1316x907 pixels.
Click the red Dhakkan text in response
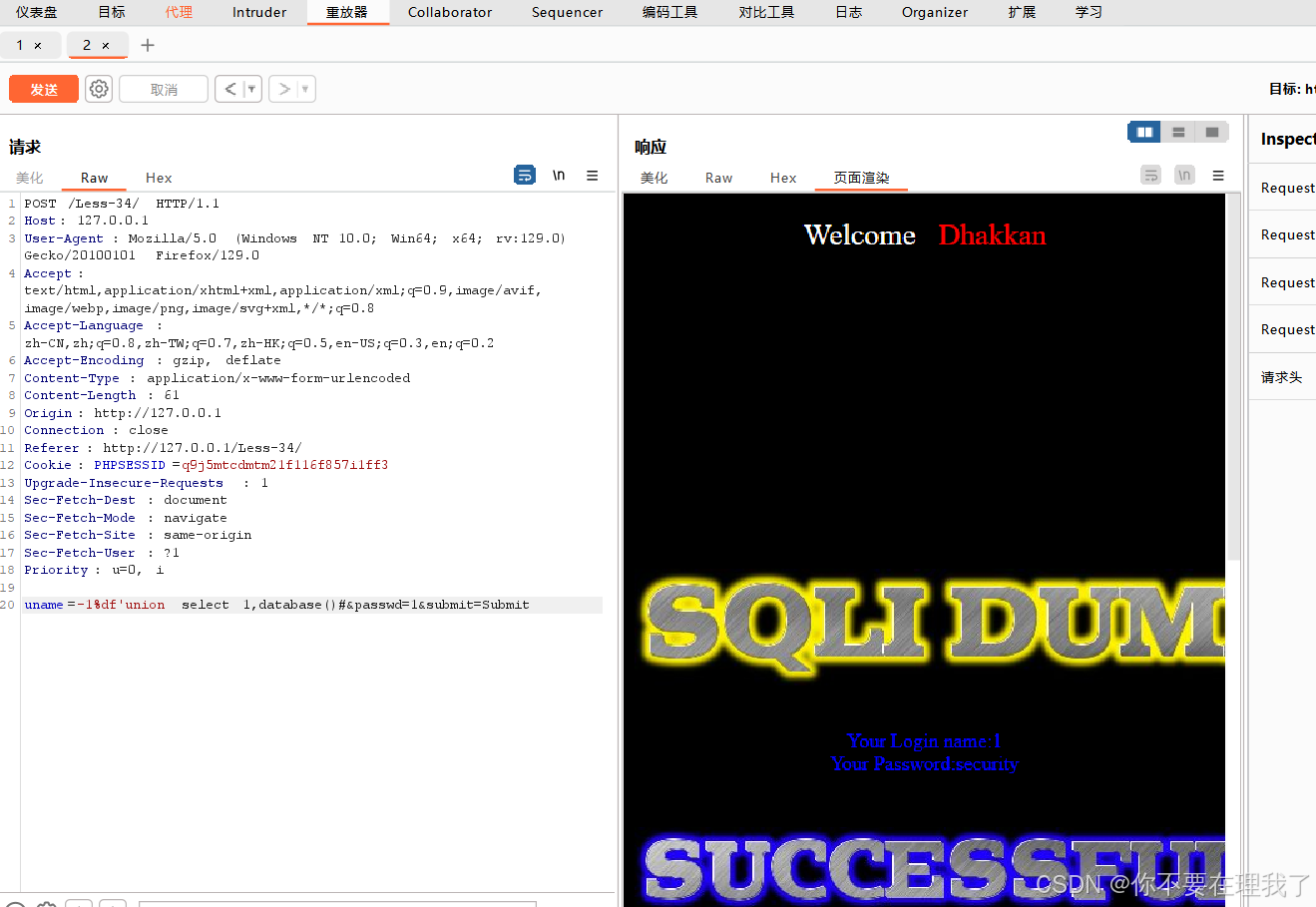click(992, 234)
